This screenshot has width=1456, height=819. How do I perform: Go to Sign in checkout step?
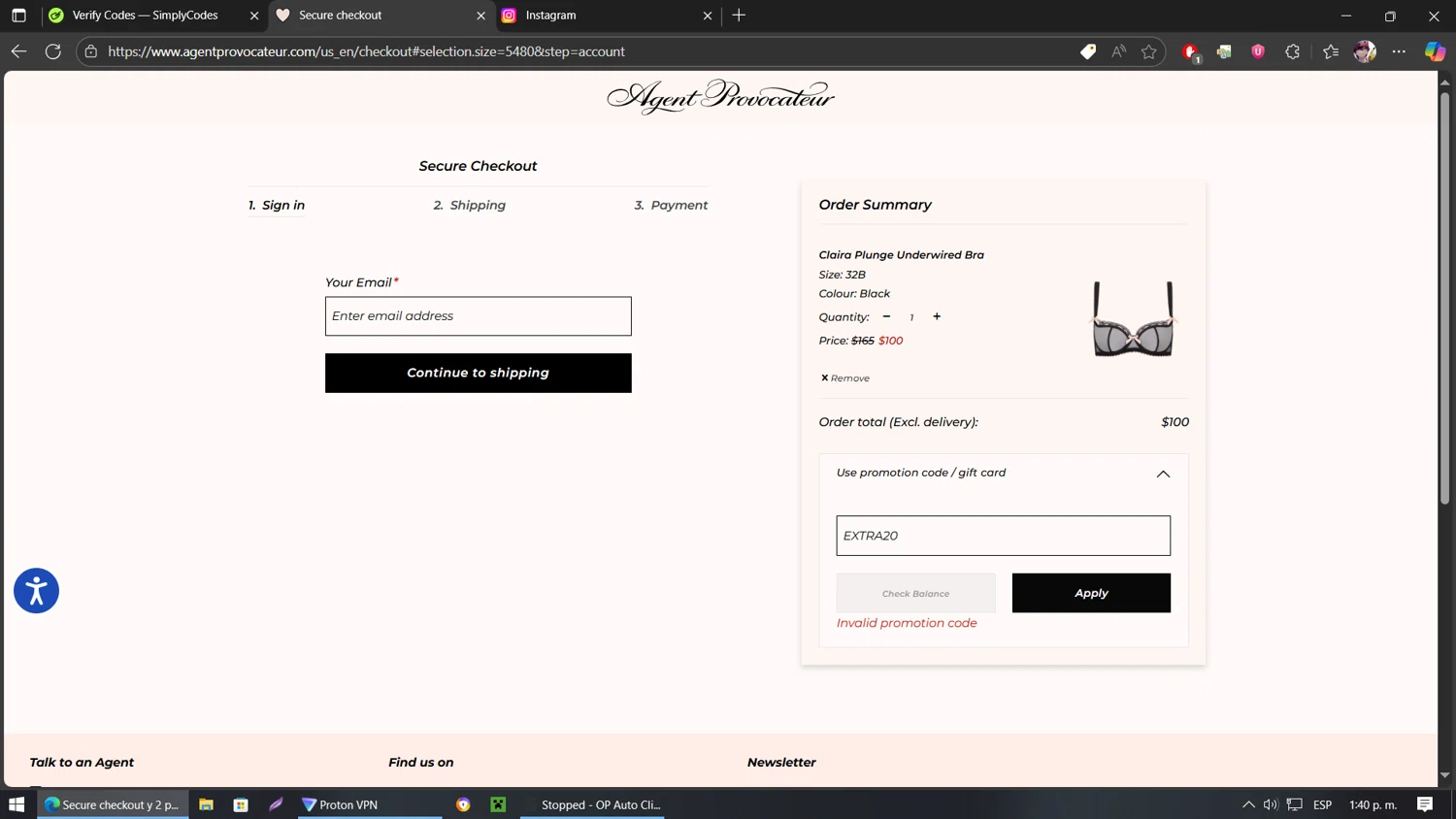pyautogui.click(x=277, y=206)
